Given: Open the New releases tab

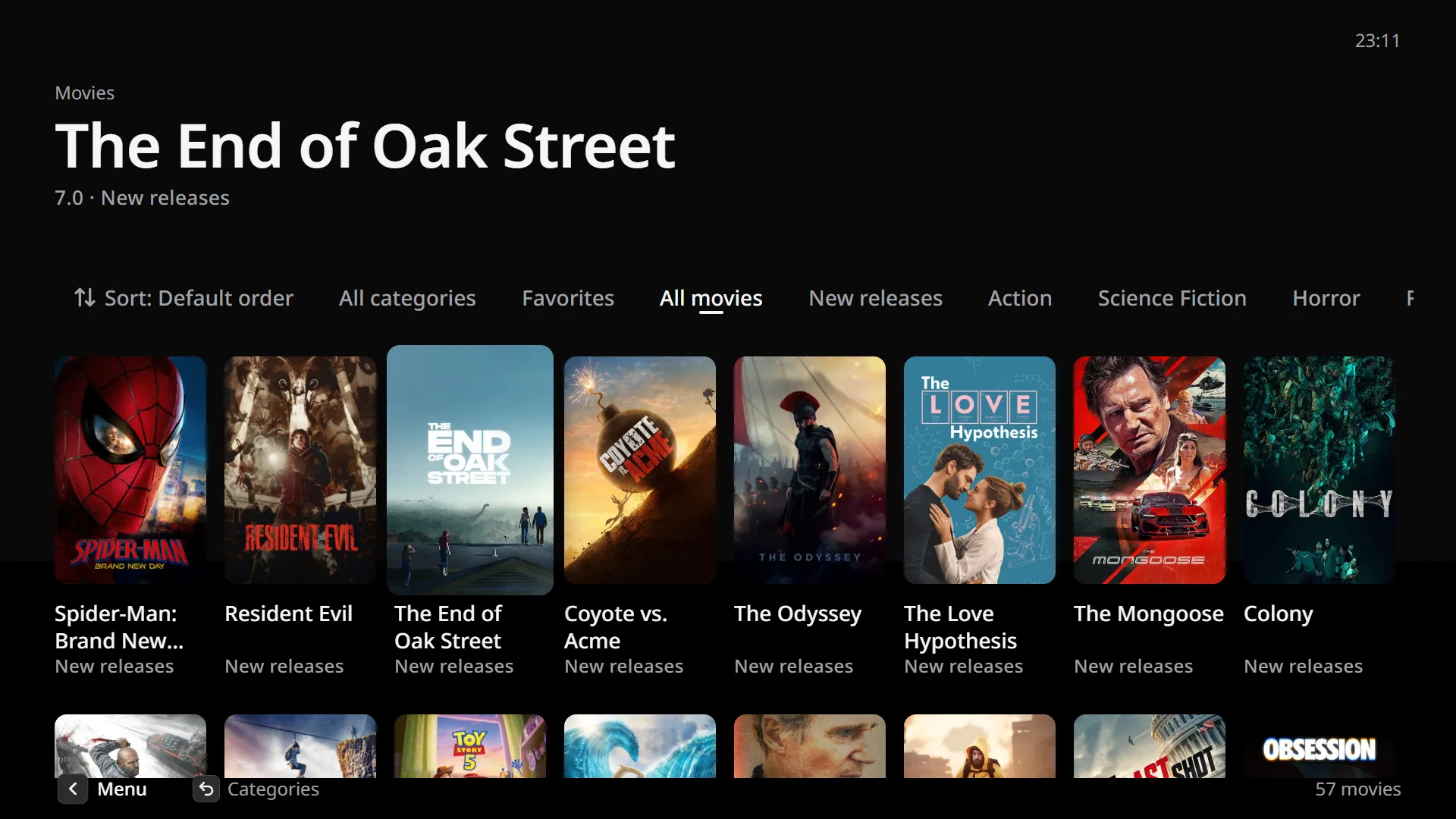Looking at the screenshot, I should pyautogui.click(x=875, y=298).
